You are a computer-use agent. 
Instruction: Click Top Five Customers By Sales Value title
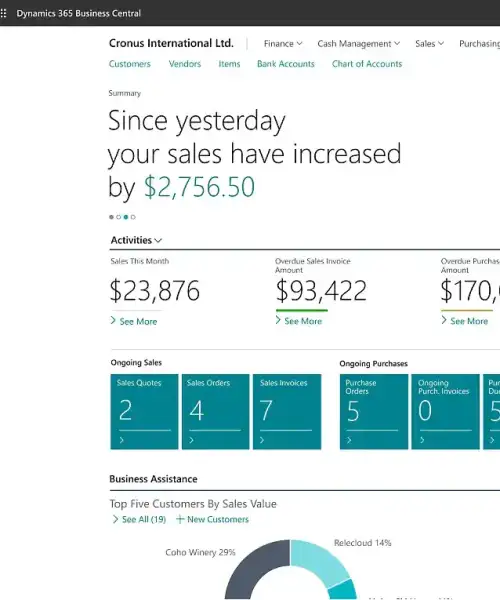click(x=193, y=504)
